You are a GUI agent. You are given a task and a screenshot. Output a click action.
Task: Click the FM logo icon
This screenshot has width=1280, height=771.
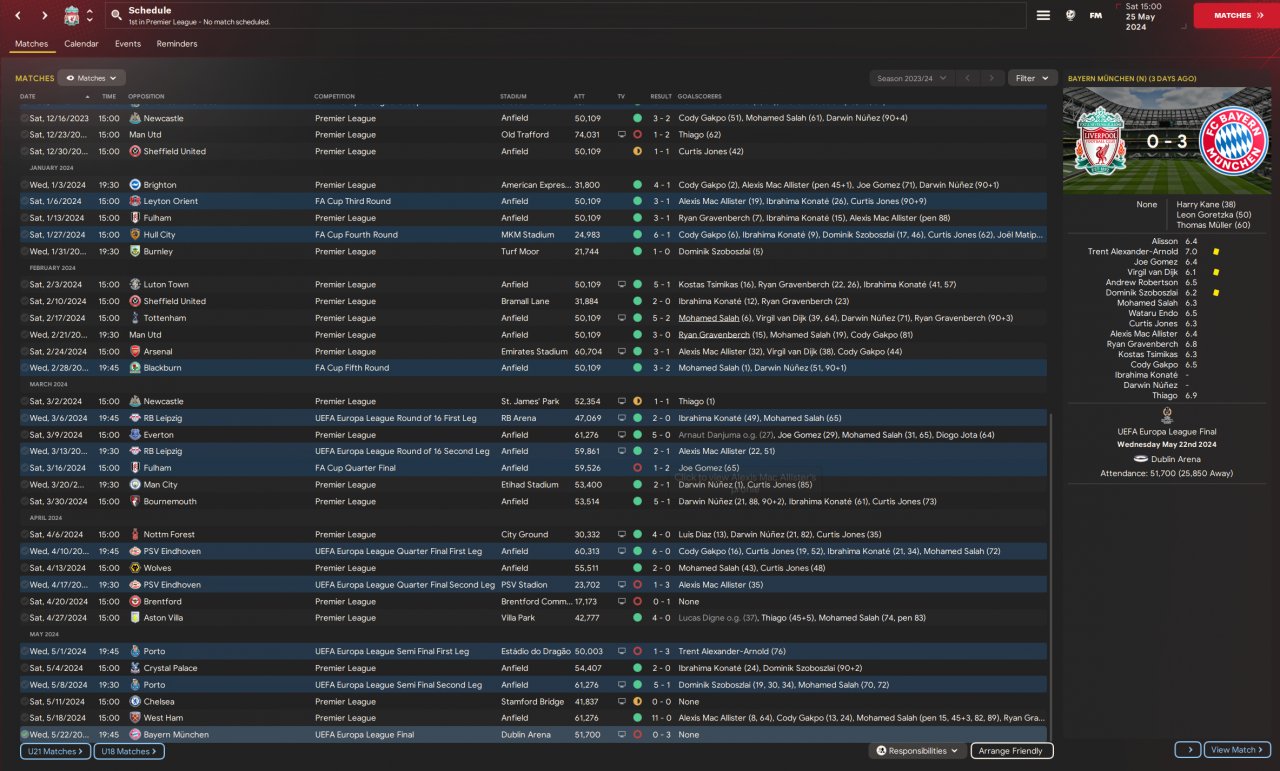(1096, 15)
